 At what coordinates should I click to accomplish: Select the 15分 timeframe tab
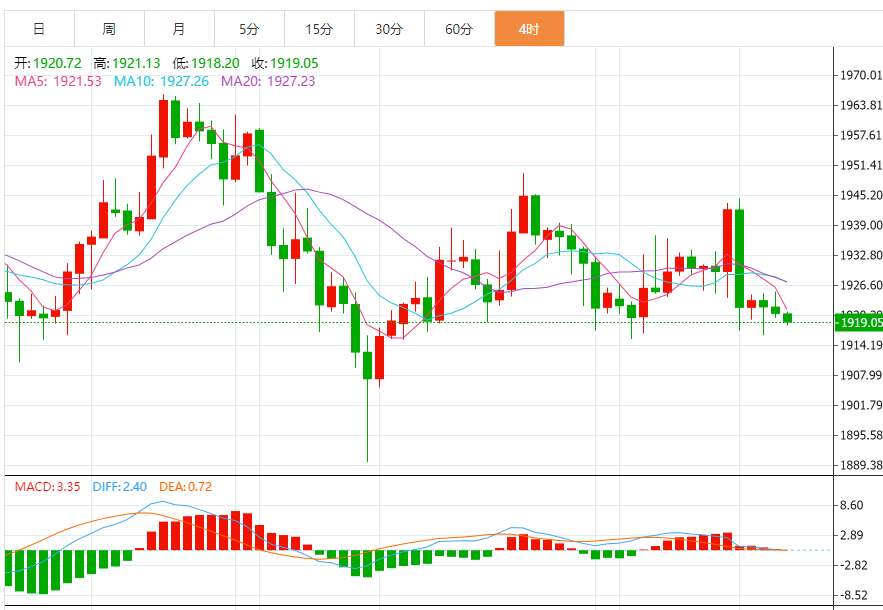[319, 29]
